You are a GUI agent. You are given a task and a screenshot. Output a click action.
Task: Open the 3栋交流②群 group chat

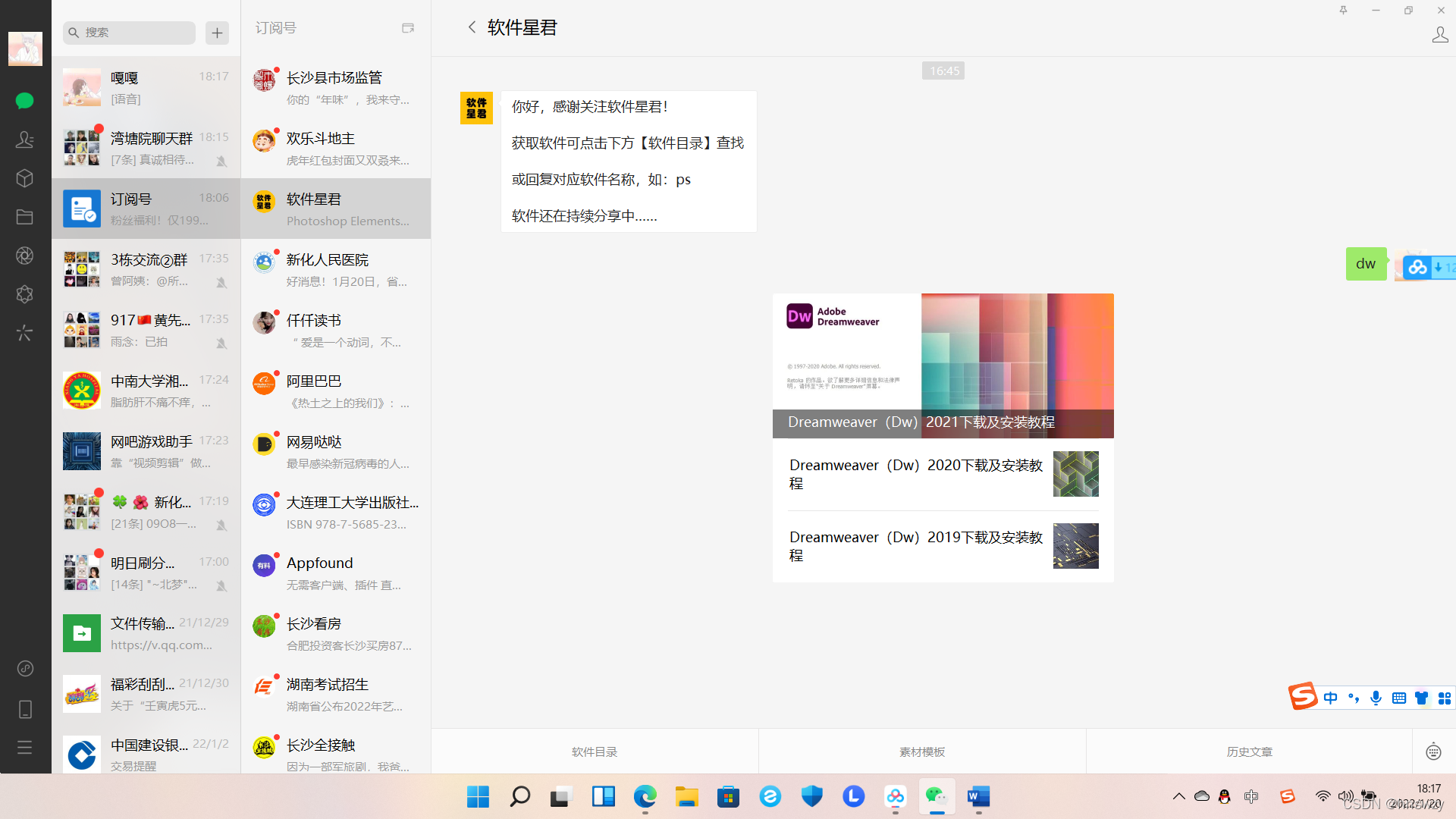coord(146,269)
